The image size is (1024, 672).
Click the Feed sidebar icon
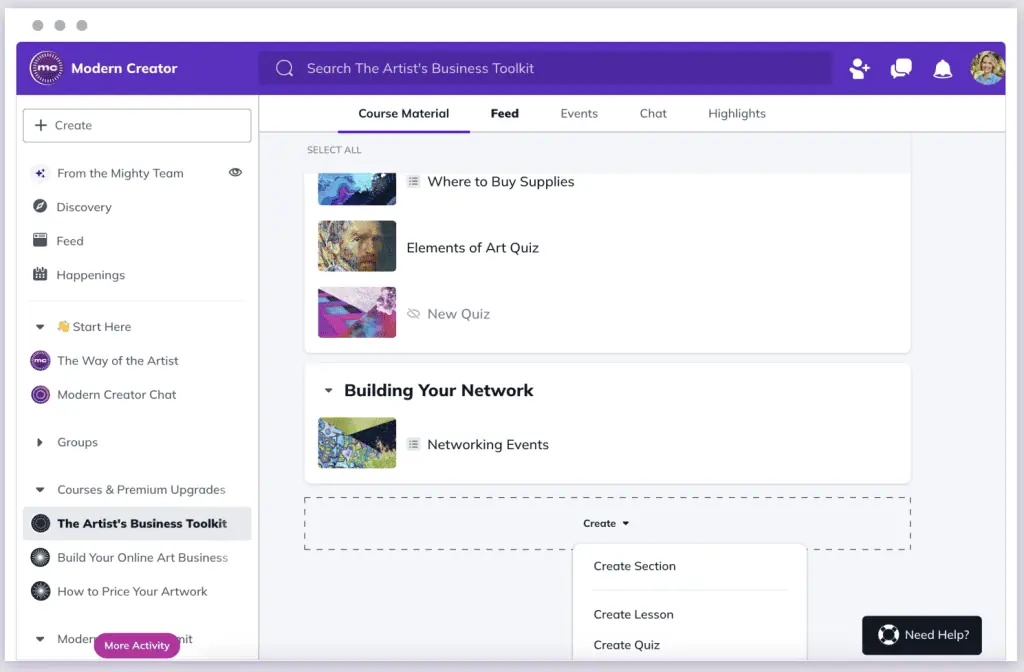tap(40, 240)
